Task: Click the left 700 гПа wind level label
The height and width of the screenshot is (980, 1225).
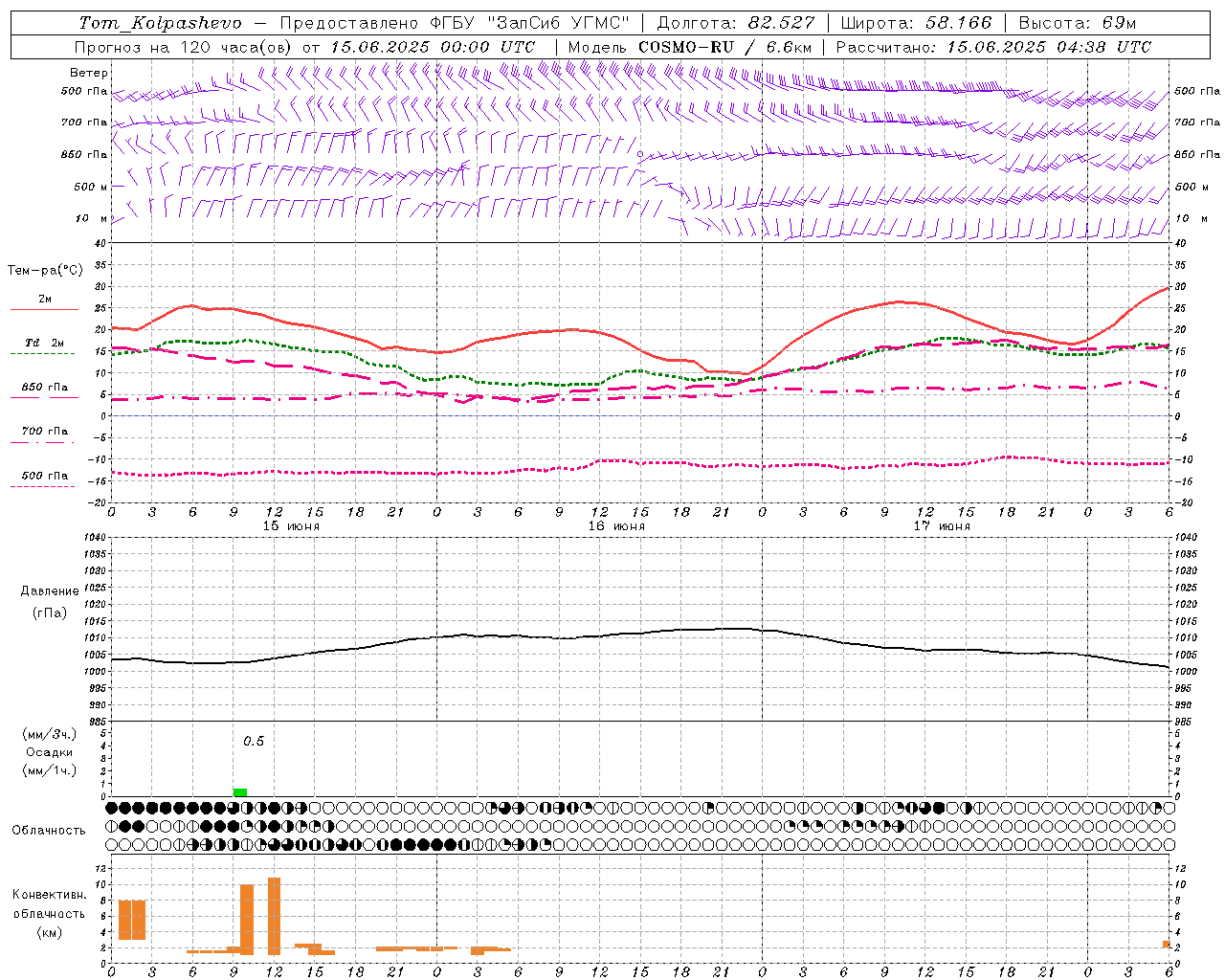Action: click(x=84, y=122)
